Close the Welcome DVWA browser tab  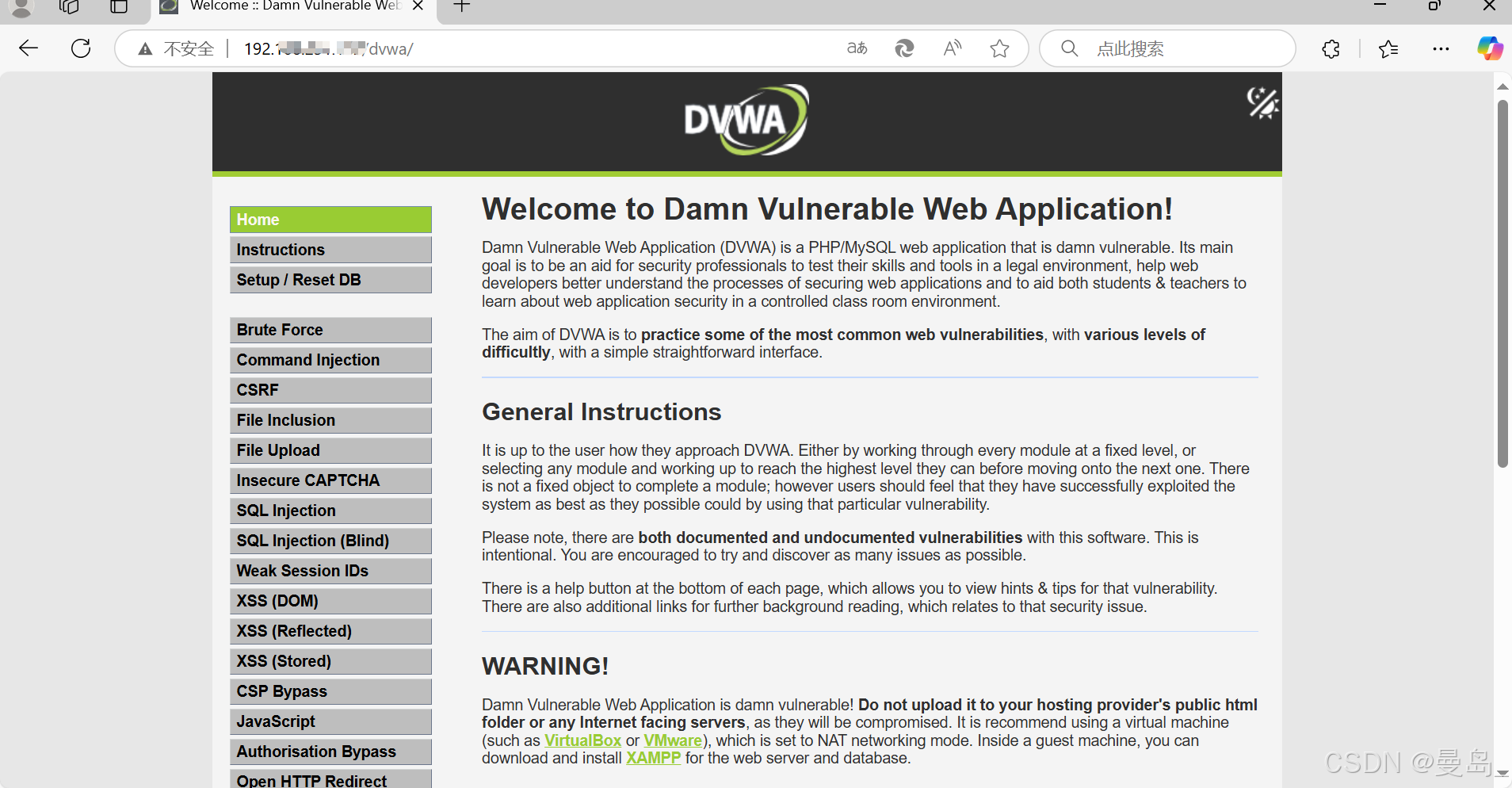[418, 6]
